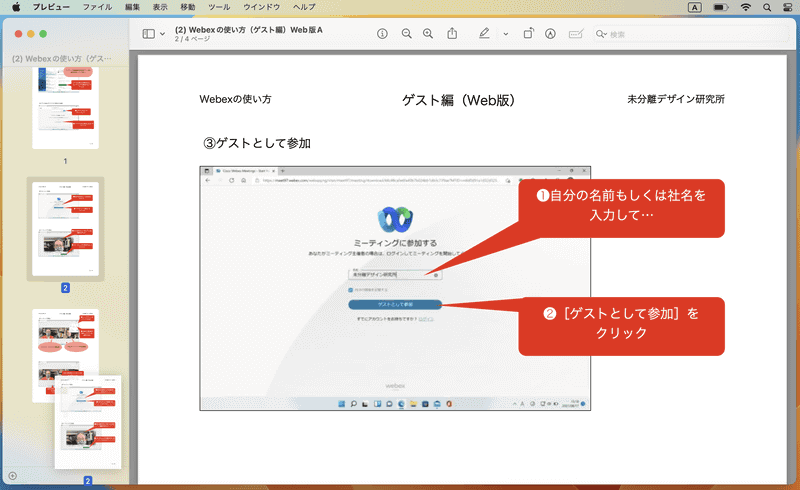
Task: Open the ヘルプ menu
Action: (304, 7)
